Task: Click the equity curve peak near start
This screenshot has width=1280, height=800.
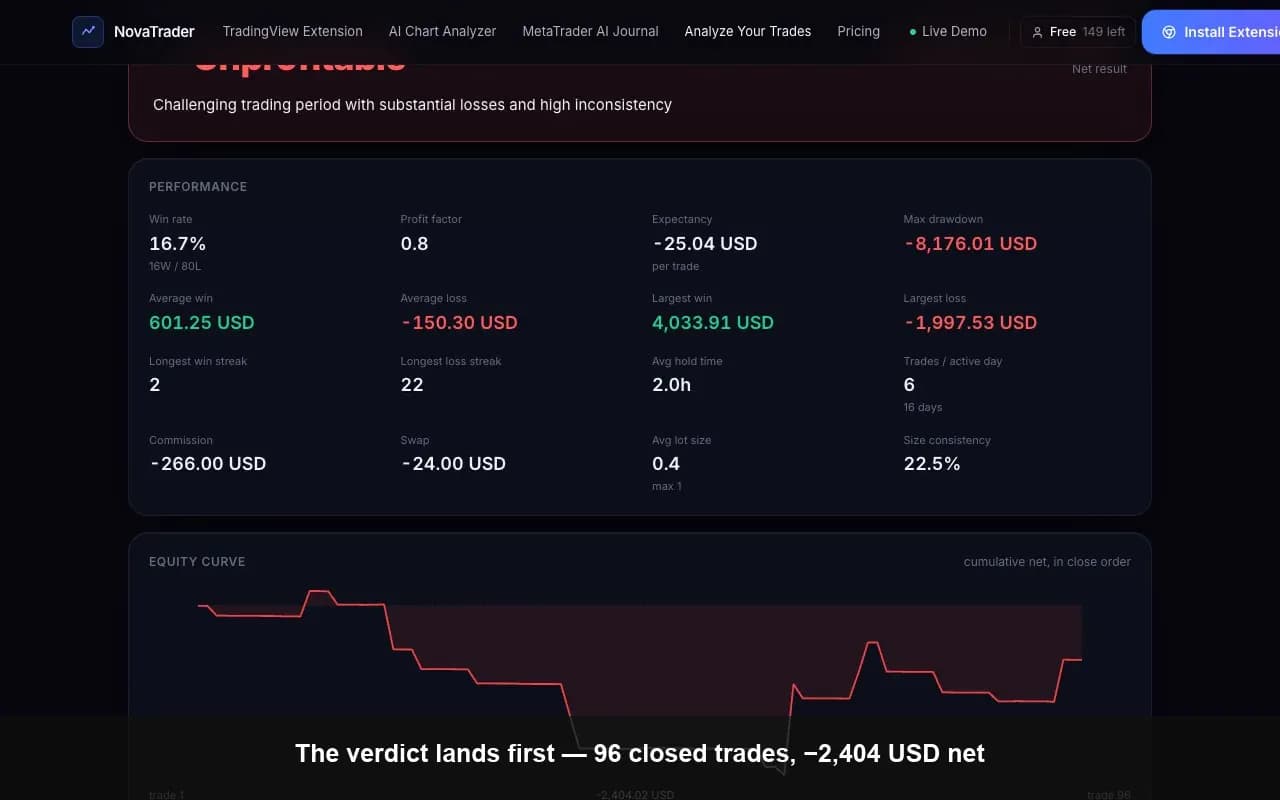Action: [319, 592]
